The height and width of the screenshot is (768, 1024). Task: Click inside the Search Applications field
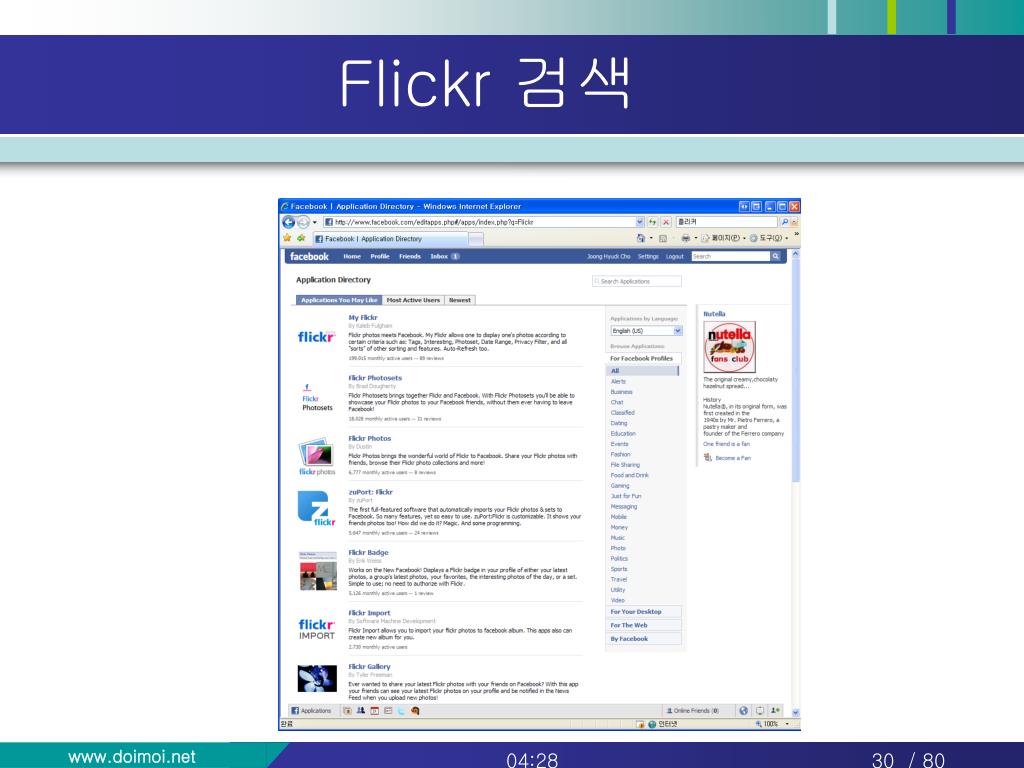click(x=637, y=281)
